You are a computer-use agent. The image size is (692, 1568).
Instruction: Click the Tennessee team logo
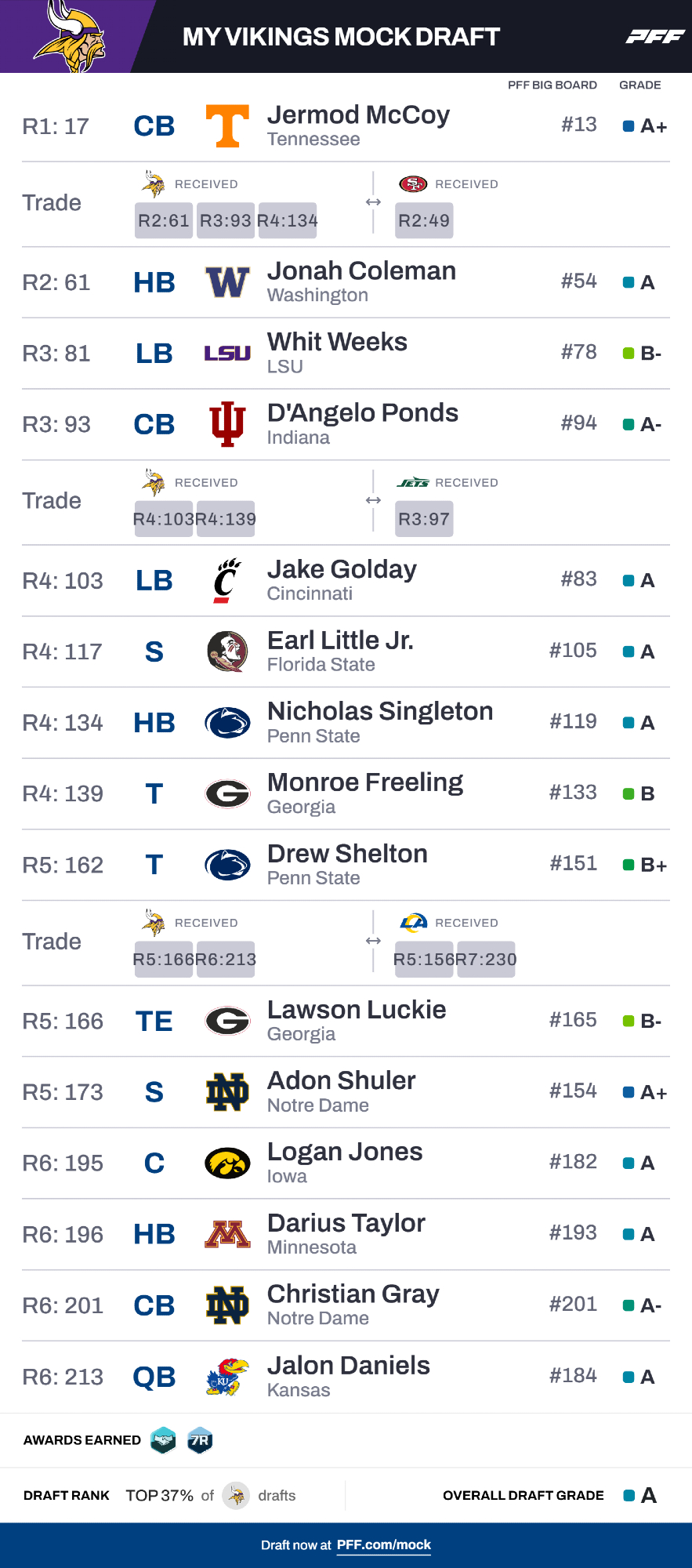click(x=227, y=126)
